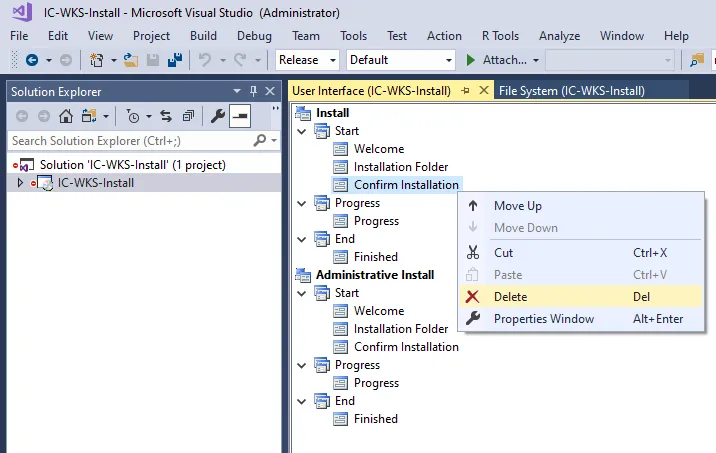The width and height of the screenshot is (716, 453).
Task: Collapse the Start node under Install
Action: [x=302, y=131]
